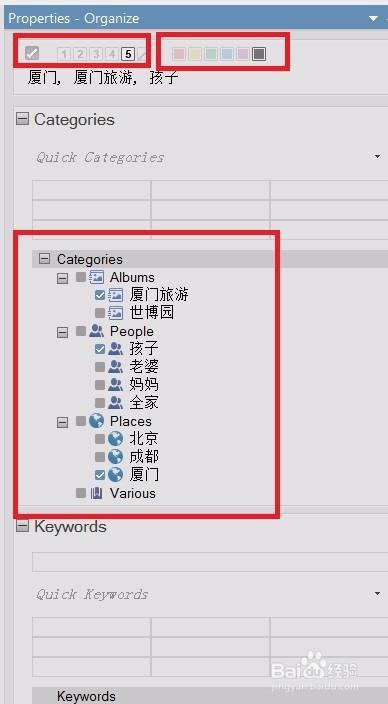The width and height of the screenshot is (388, 704).
Task: Click the Keywords input field
Action: pyautogui.click(x=210, y=562)
